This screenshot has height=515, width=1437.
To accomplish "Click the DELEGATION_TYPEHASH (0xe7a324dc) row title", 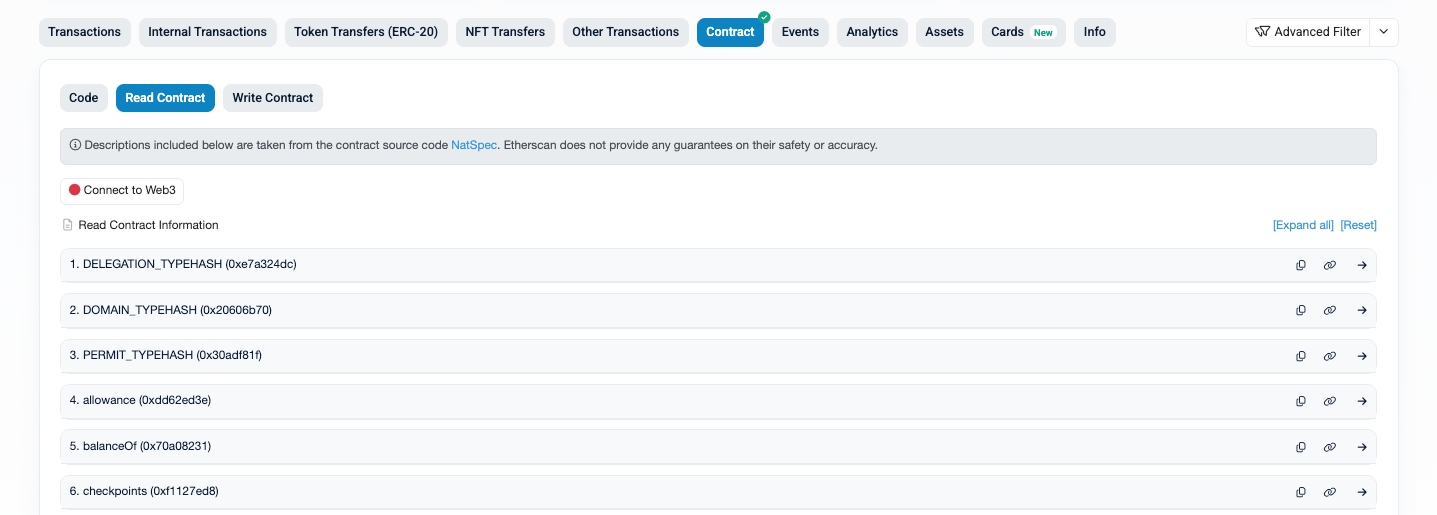I will (x=183, y=264).
